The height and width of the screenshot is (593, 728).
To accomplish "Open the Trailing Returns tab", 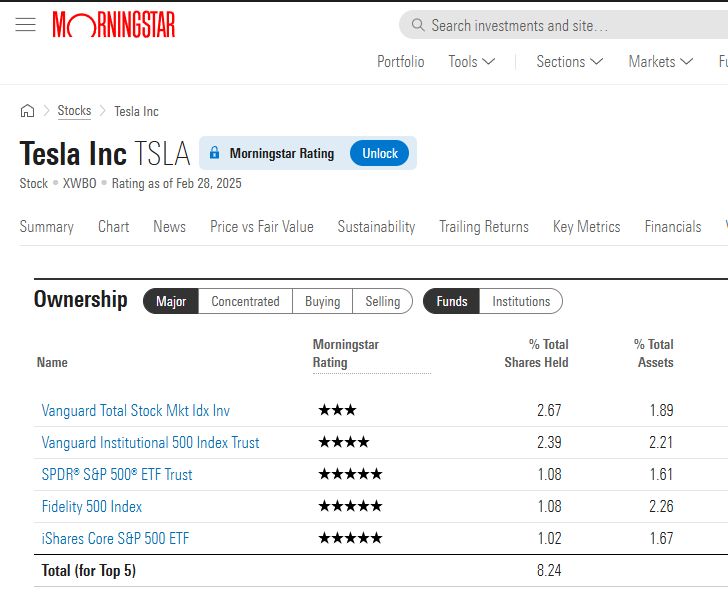I will pyautogui.click(x=484, y=227).
